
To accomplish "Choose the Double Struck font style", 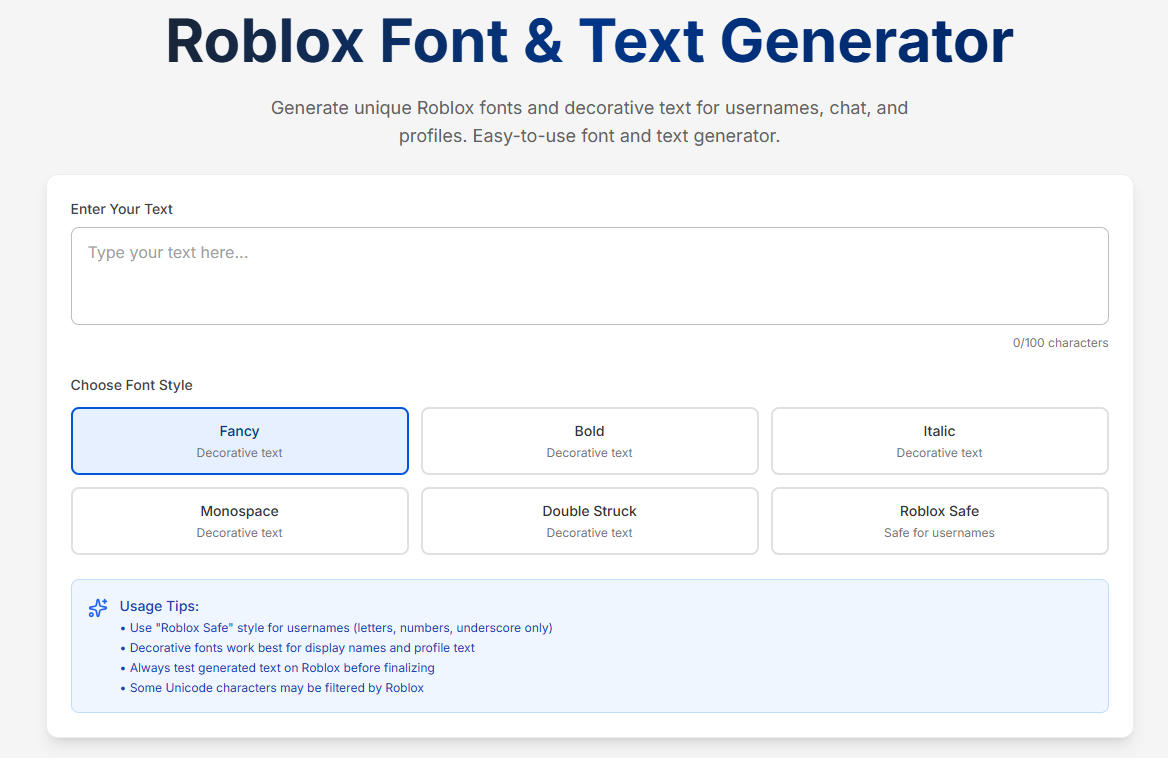I will 589,521.
